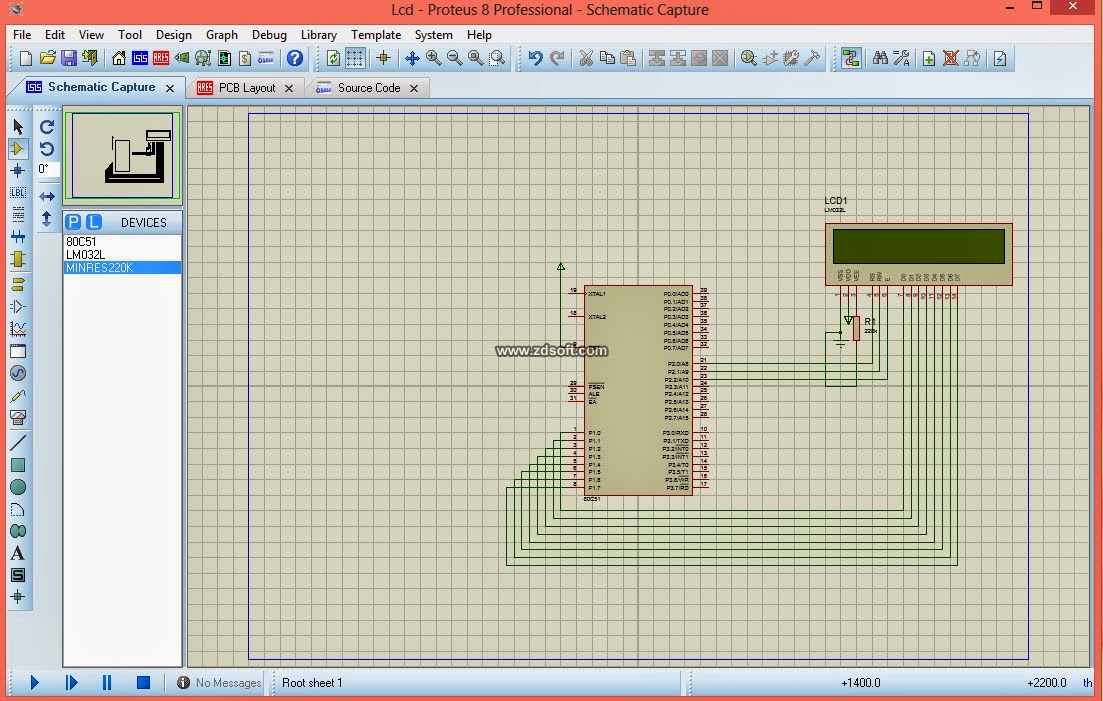Select the Wire Label mode tool

coord(17,193)
